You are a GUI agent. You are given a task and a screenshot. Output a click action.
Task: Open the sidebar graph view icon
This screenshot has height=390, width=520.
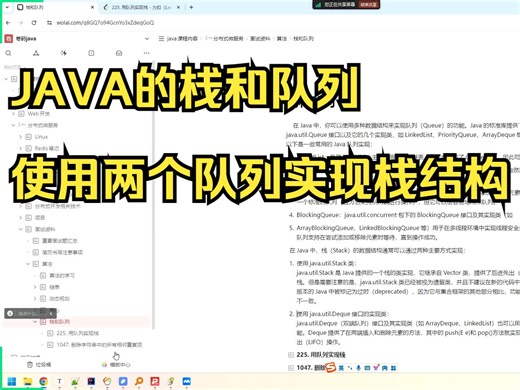pos(36,53)
